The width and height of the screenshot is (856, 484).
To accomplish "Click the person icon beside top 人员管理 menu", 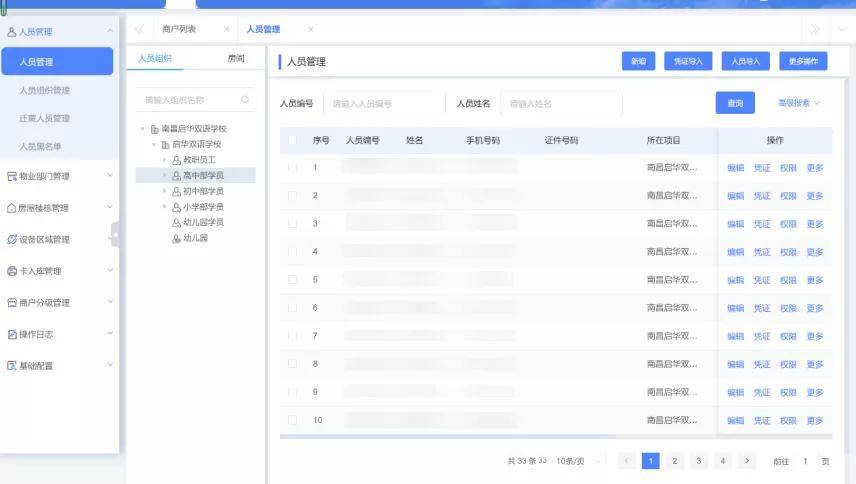I will (x=11, y=32).
